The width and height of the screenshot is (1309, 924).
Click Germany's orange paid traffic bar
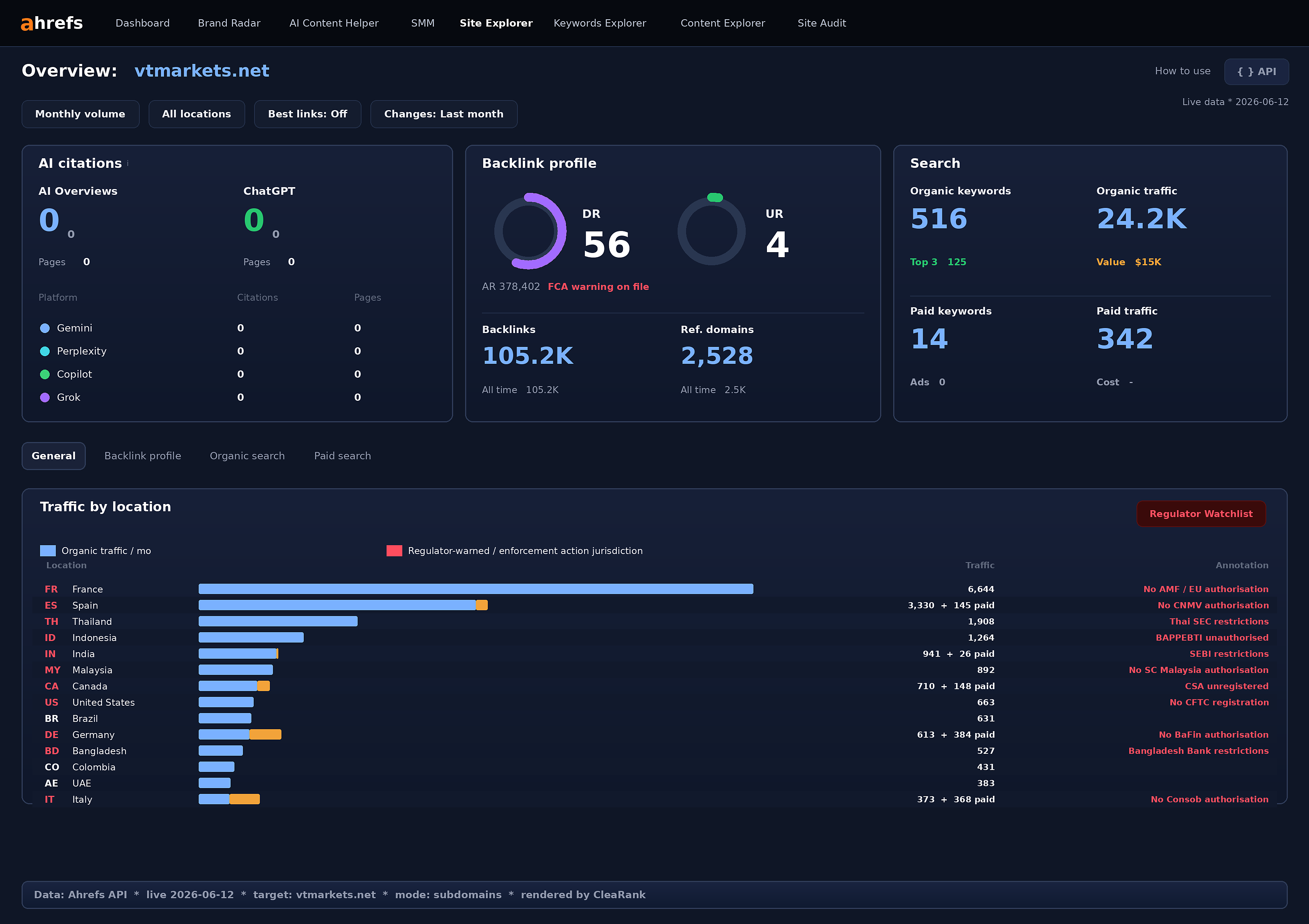[266, 735]
